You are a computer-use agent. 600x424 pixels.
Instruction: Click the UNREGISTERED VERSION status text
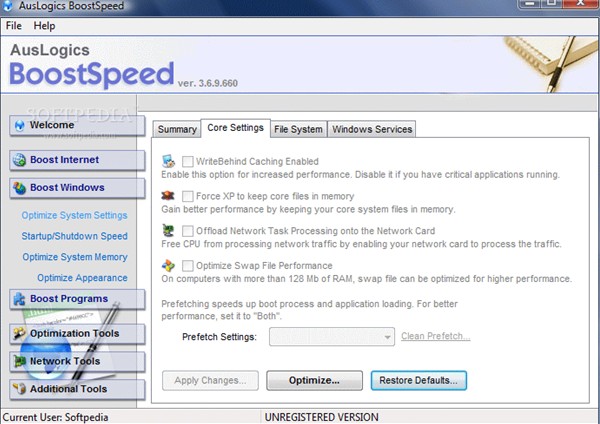[321, 417]
